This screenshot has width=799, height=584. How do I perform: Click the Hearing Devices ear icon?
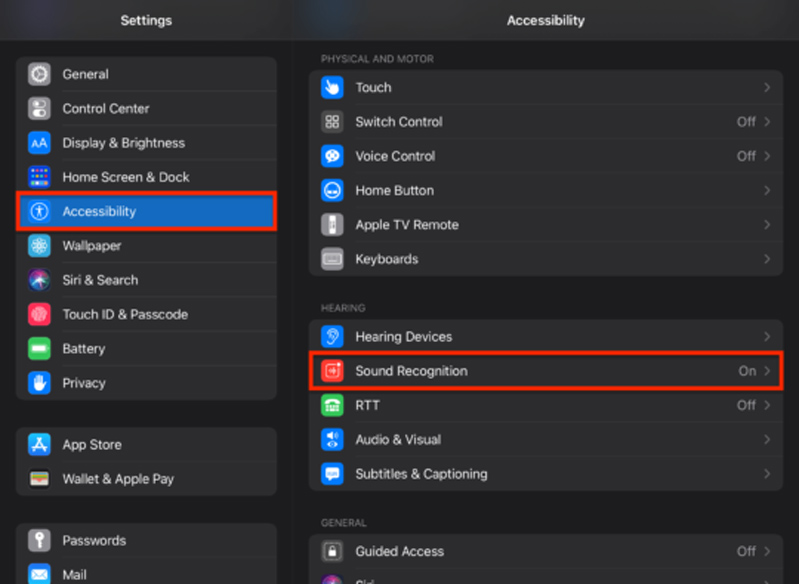[332, 336]
